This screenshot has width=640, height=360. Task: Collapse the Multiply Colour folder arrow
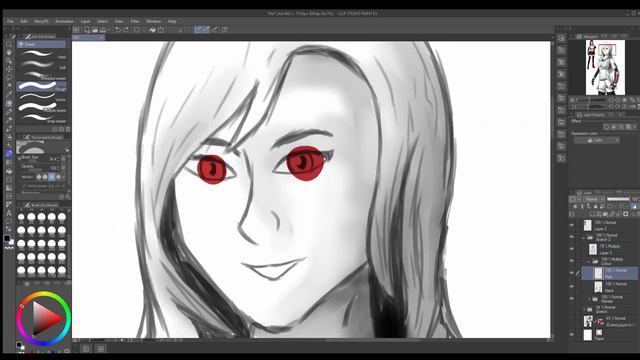(589, 261)
